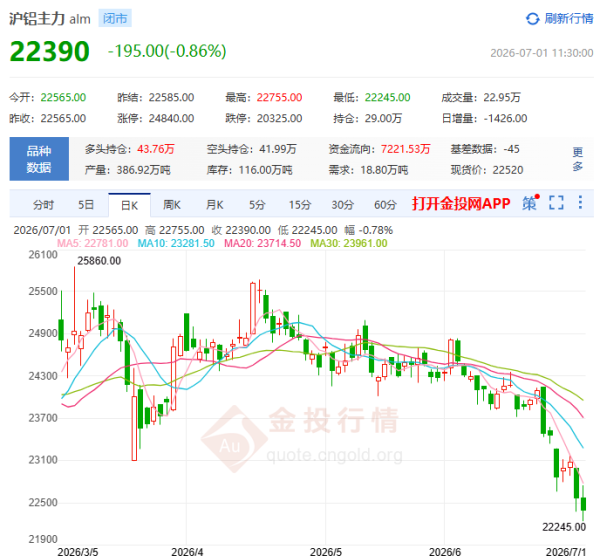Click 最低 value 22245.00 in header
Screen dimensions: 600x556
click(387, 98)
